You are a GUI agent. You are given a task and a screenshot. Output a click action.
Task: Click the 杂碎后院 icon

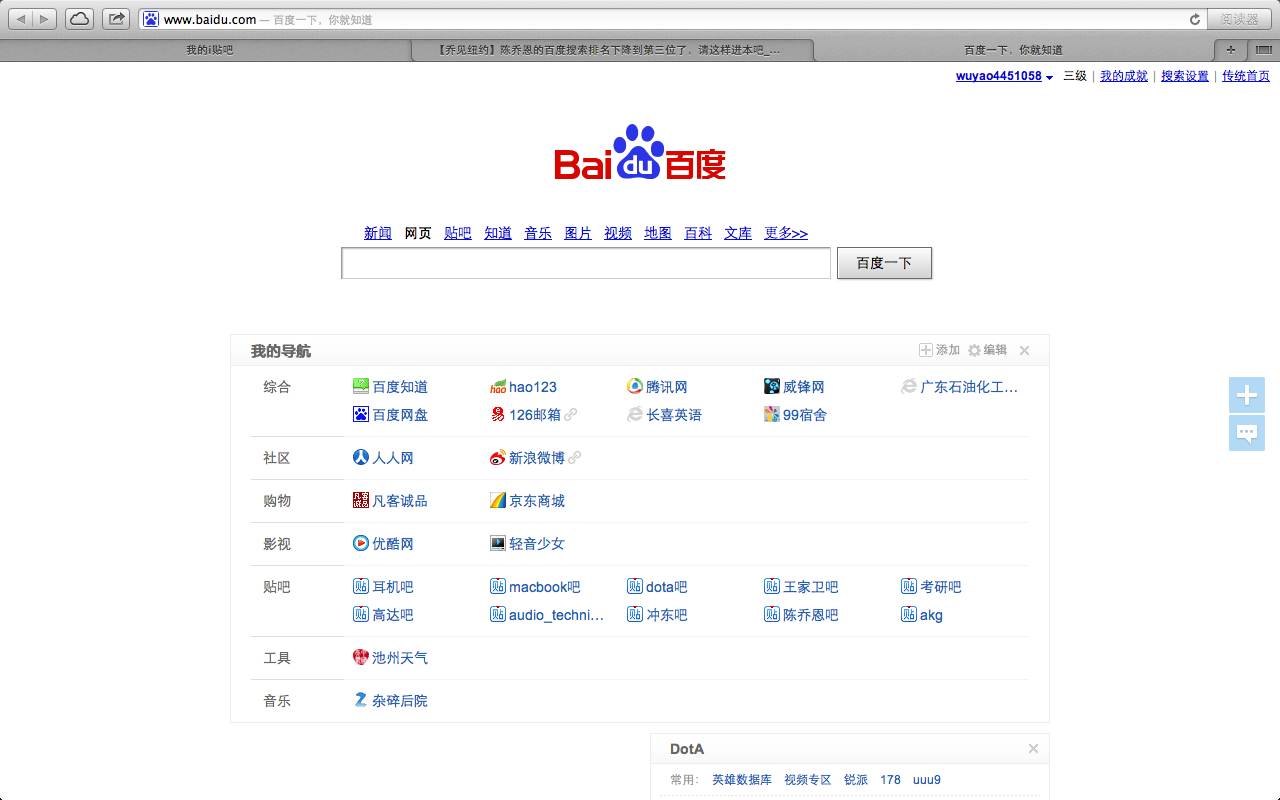[361, 700]
